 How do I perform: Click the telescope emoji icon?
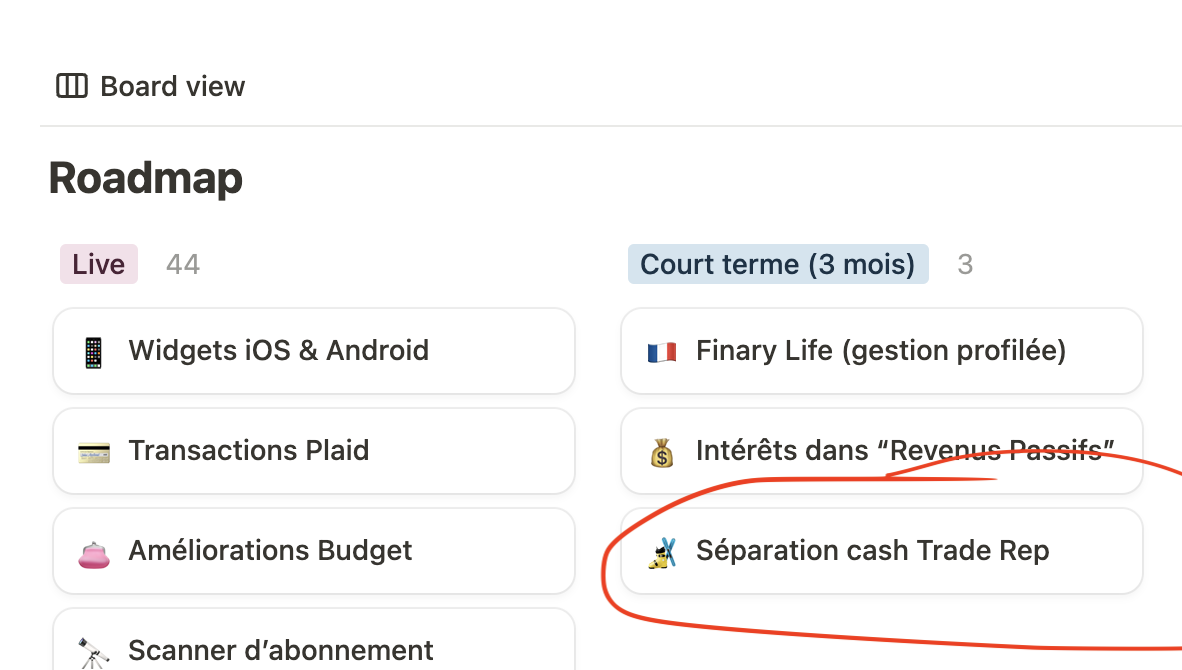coord(93,652)
